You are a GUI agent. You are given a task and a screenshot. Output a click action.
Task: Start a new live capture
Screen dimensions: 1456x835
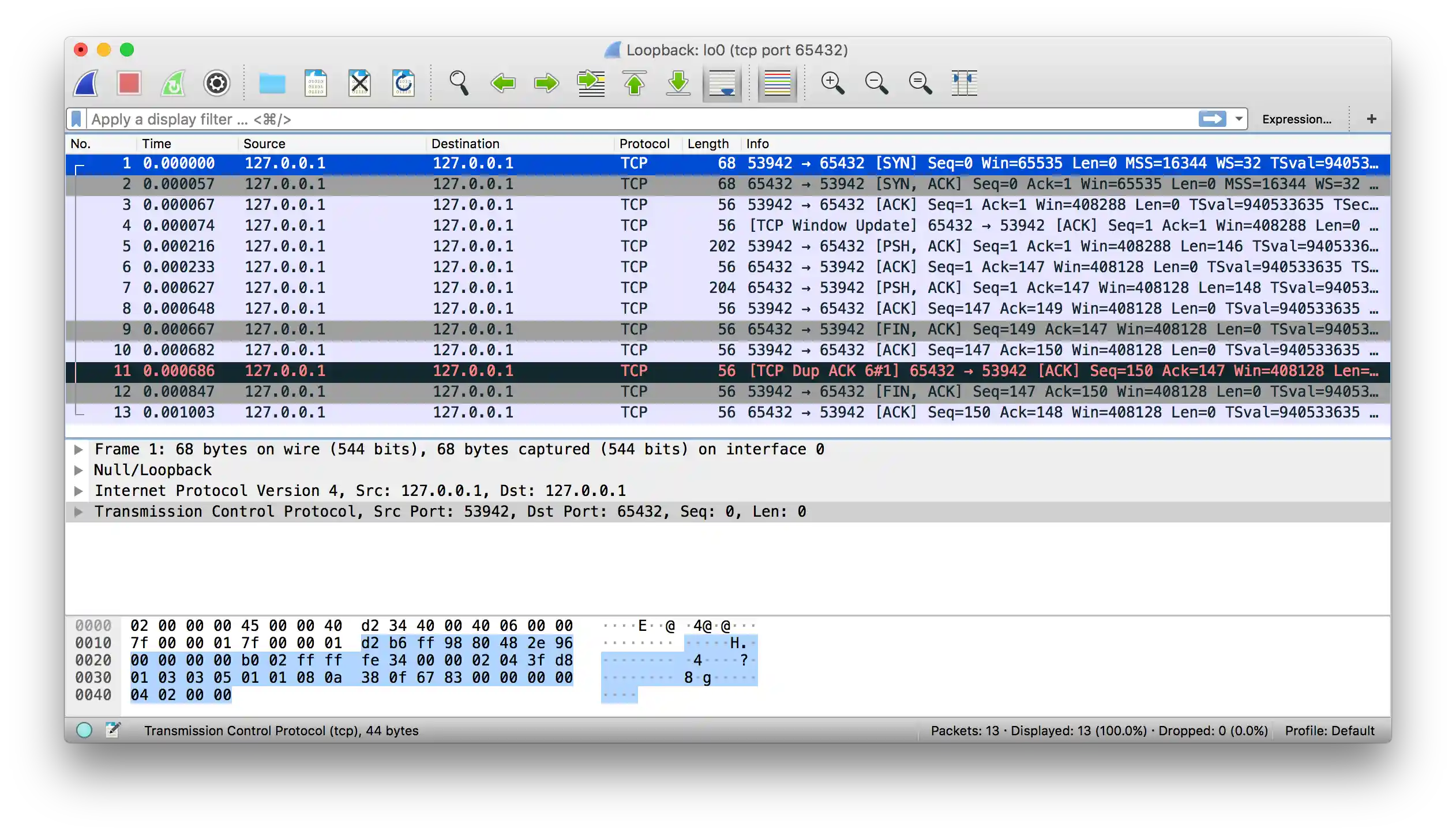click(85, 84)
